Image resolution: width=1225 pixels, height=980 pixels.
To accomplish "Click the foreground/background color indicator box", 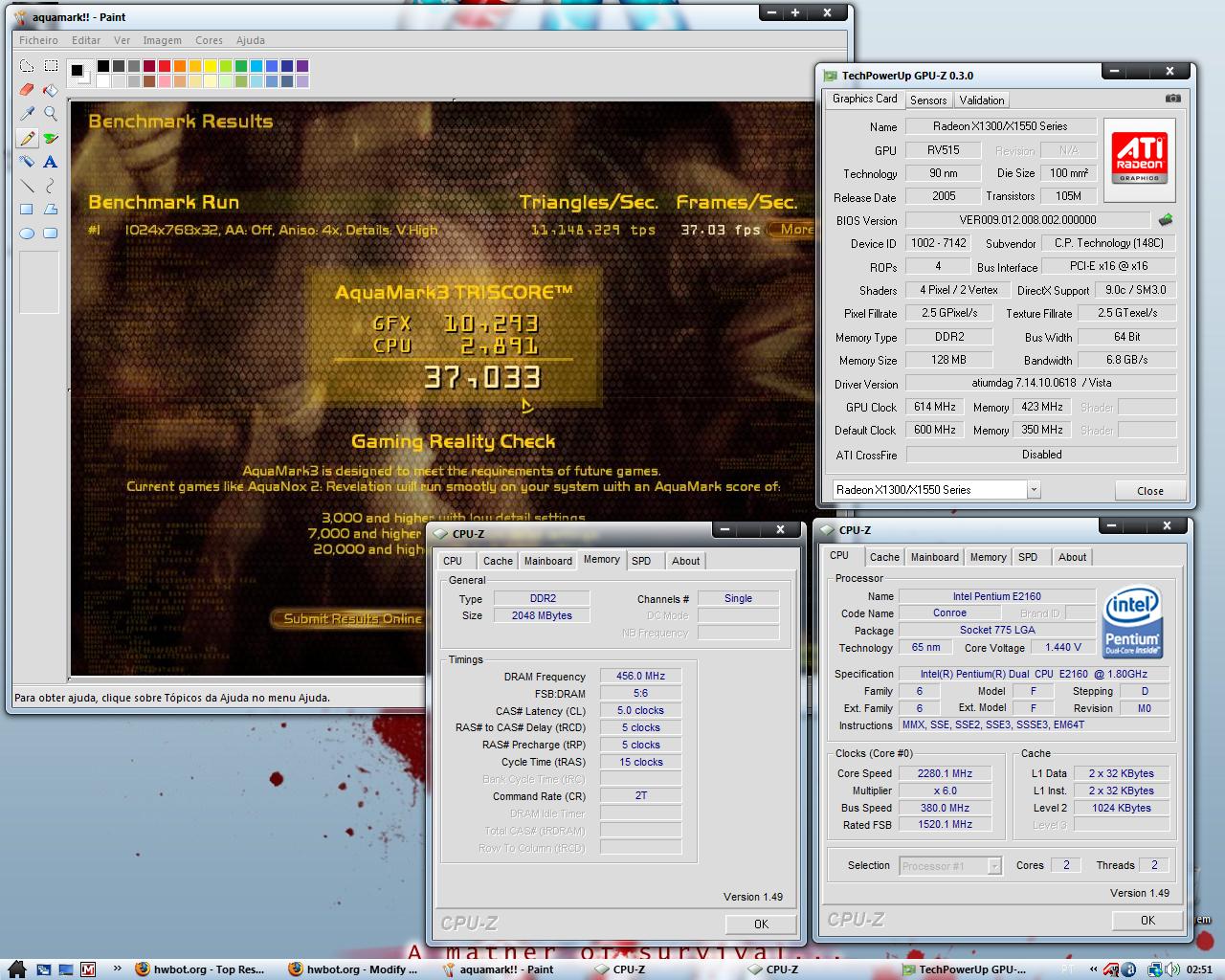I will click(x=80, y=74).
